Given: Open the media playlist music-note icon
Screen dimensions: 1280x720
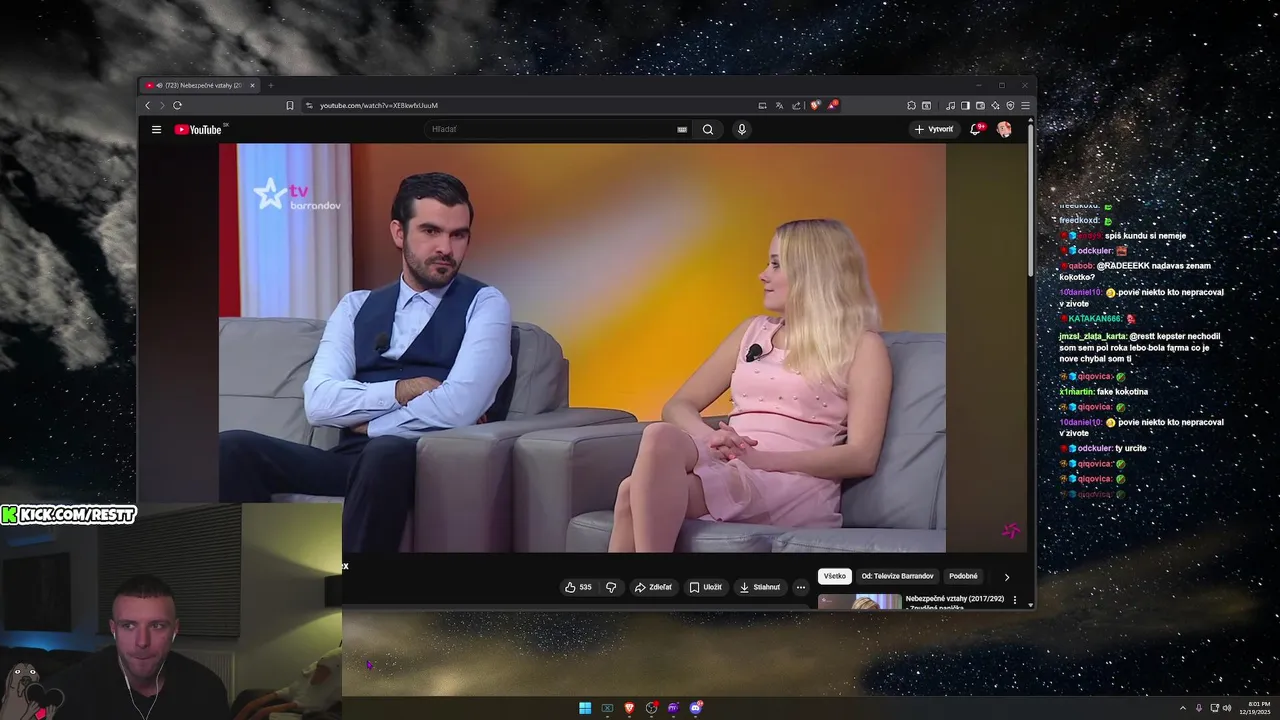Looking at the screenshot, I should 950,105.
